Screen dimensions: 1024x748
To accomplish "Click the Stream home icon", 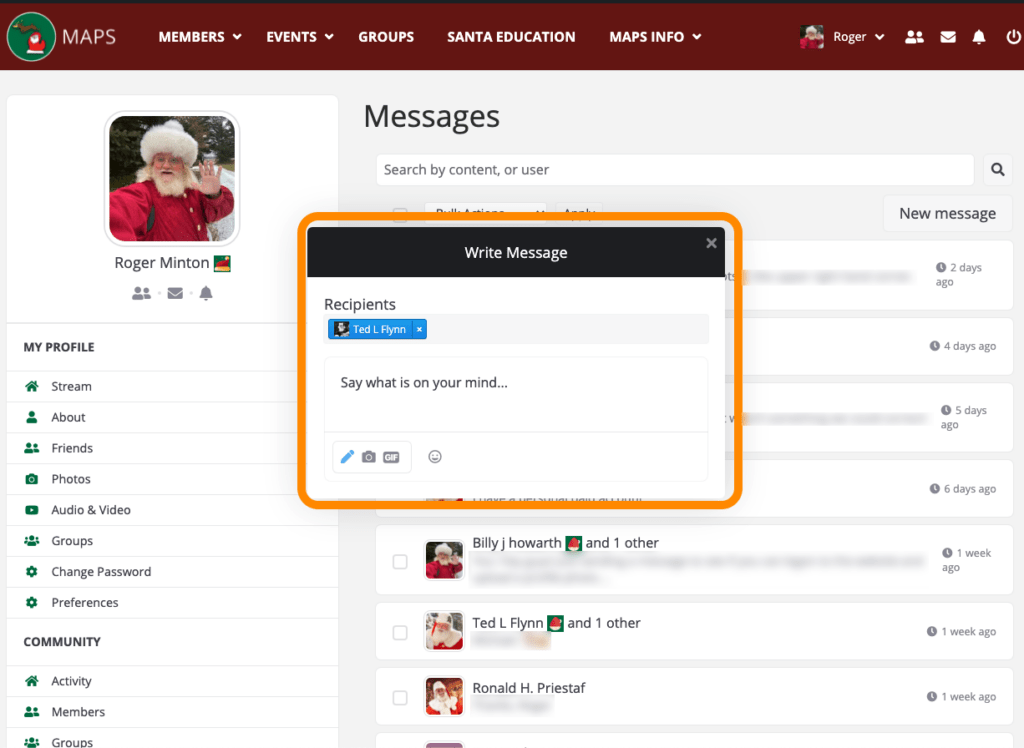I will pos(31,386).
